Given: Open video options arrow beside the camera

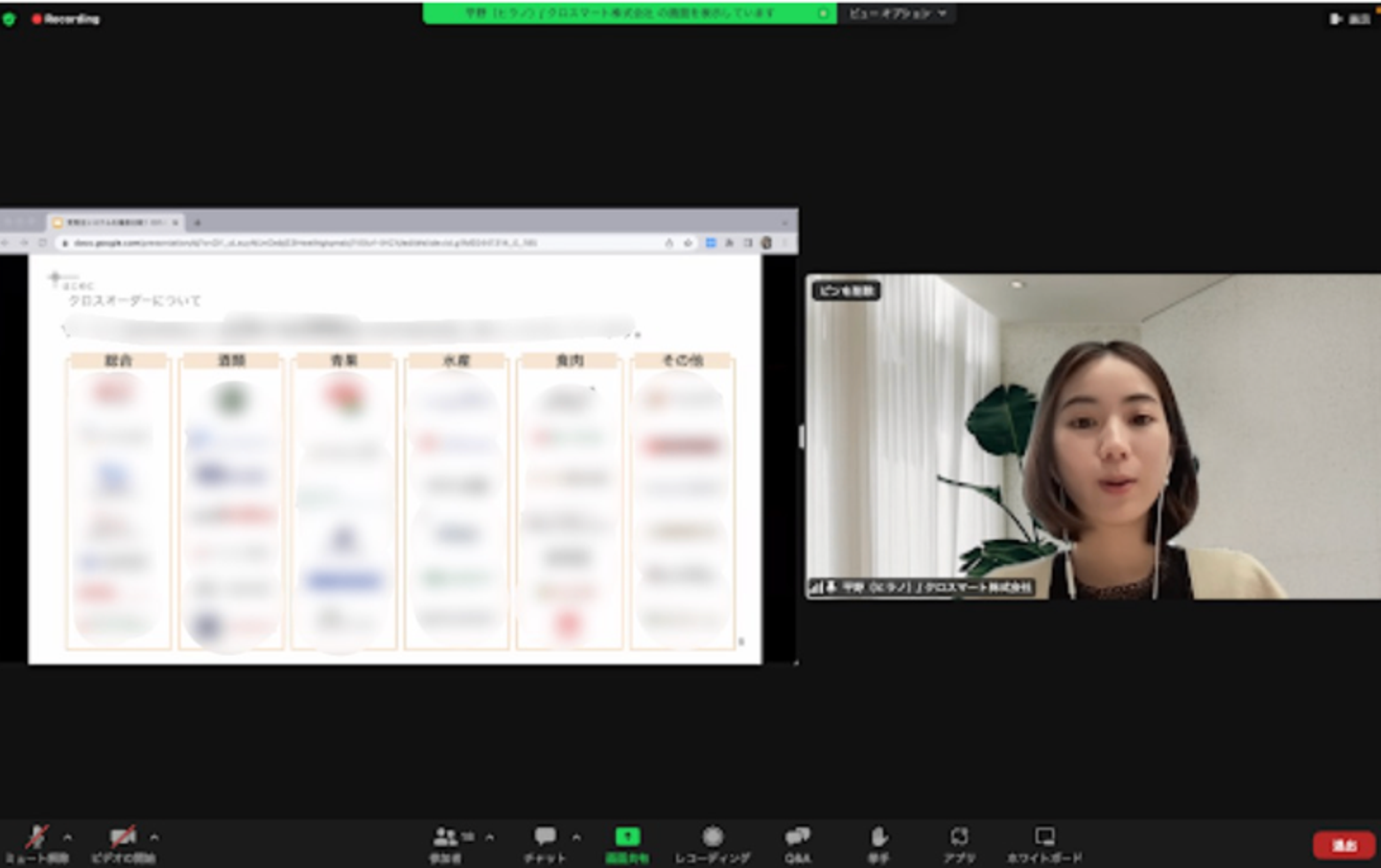Looking at the screenshot, I should 154,837.
